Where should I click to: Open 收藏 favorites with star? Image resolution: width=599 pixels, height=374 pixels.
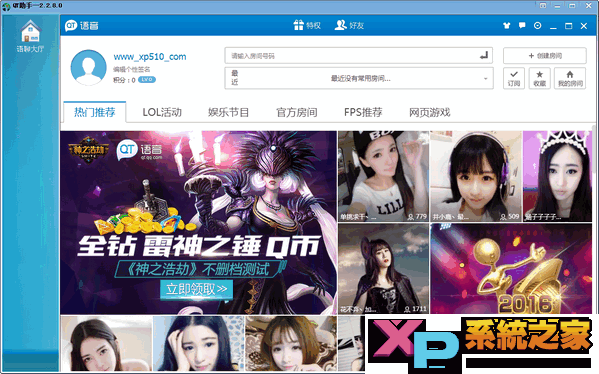[539, 78]
